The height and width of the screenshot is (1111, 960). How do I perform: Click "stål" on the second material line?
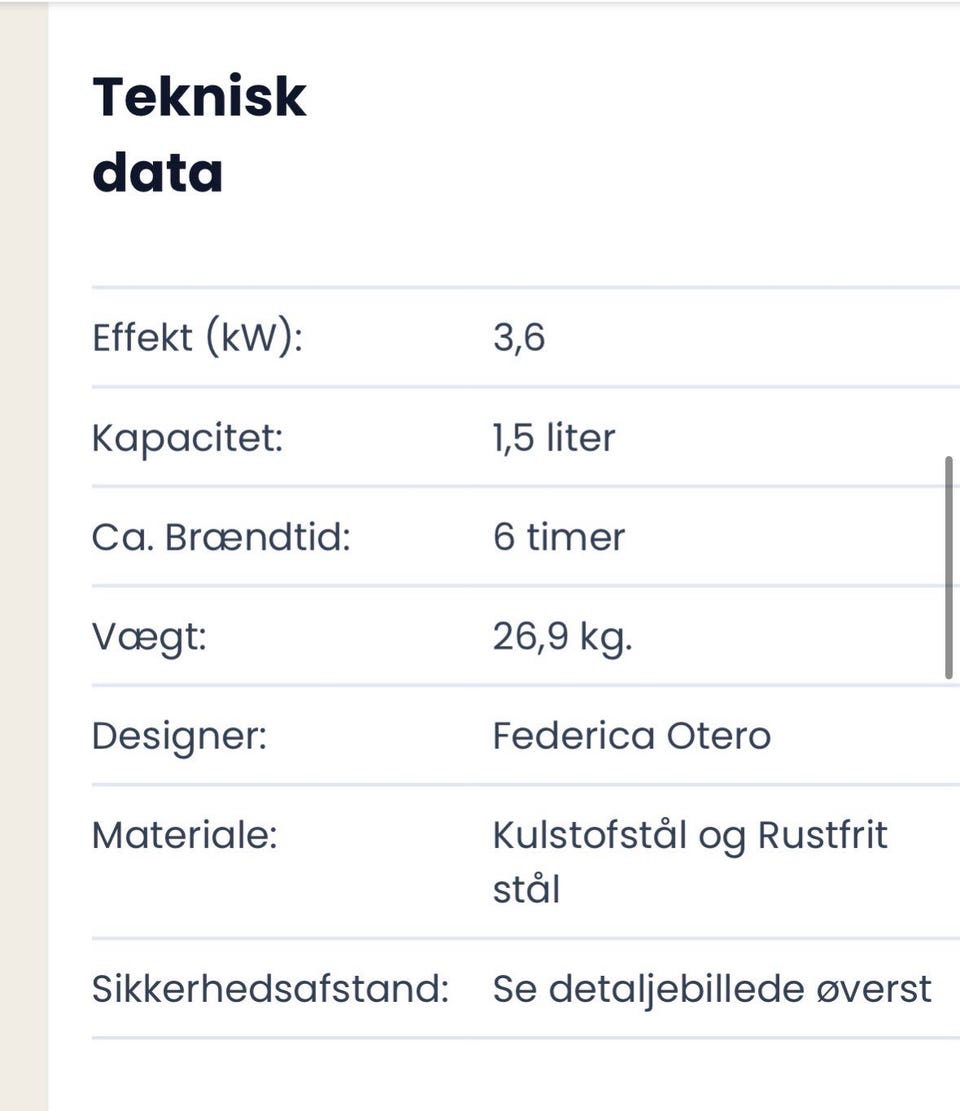tap(526, 889)
